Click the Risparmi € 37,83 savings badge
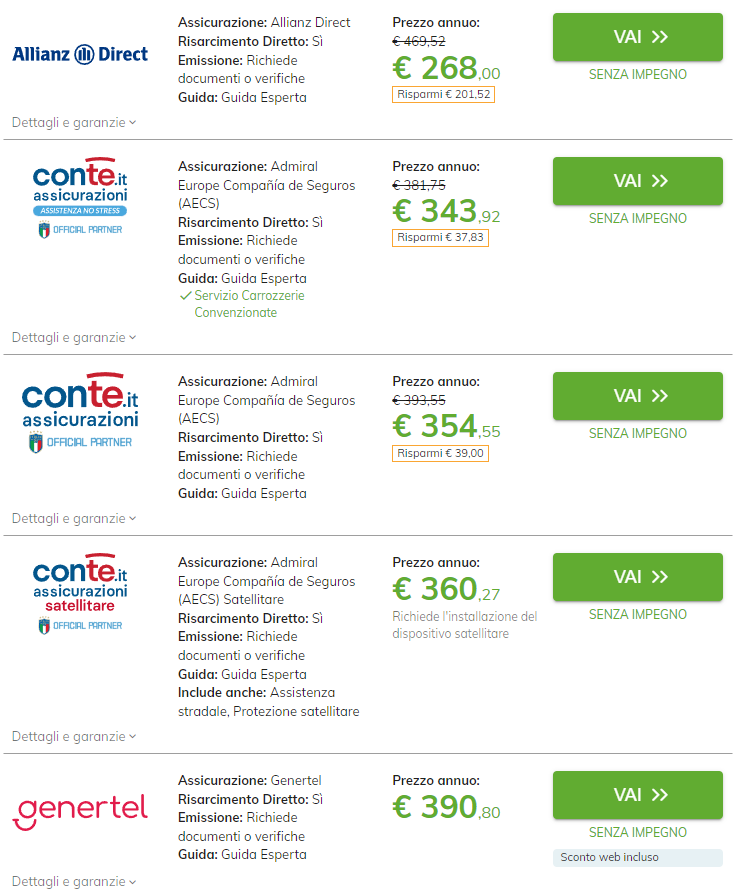 [440, 237]
